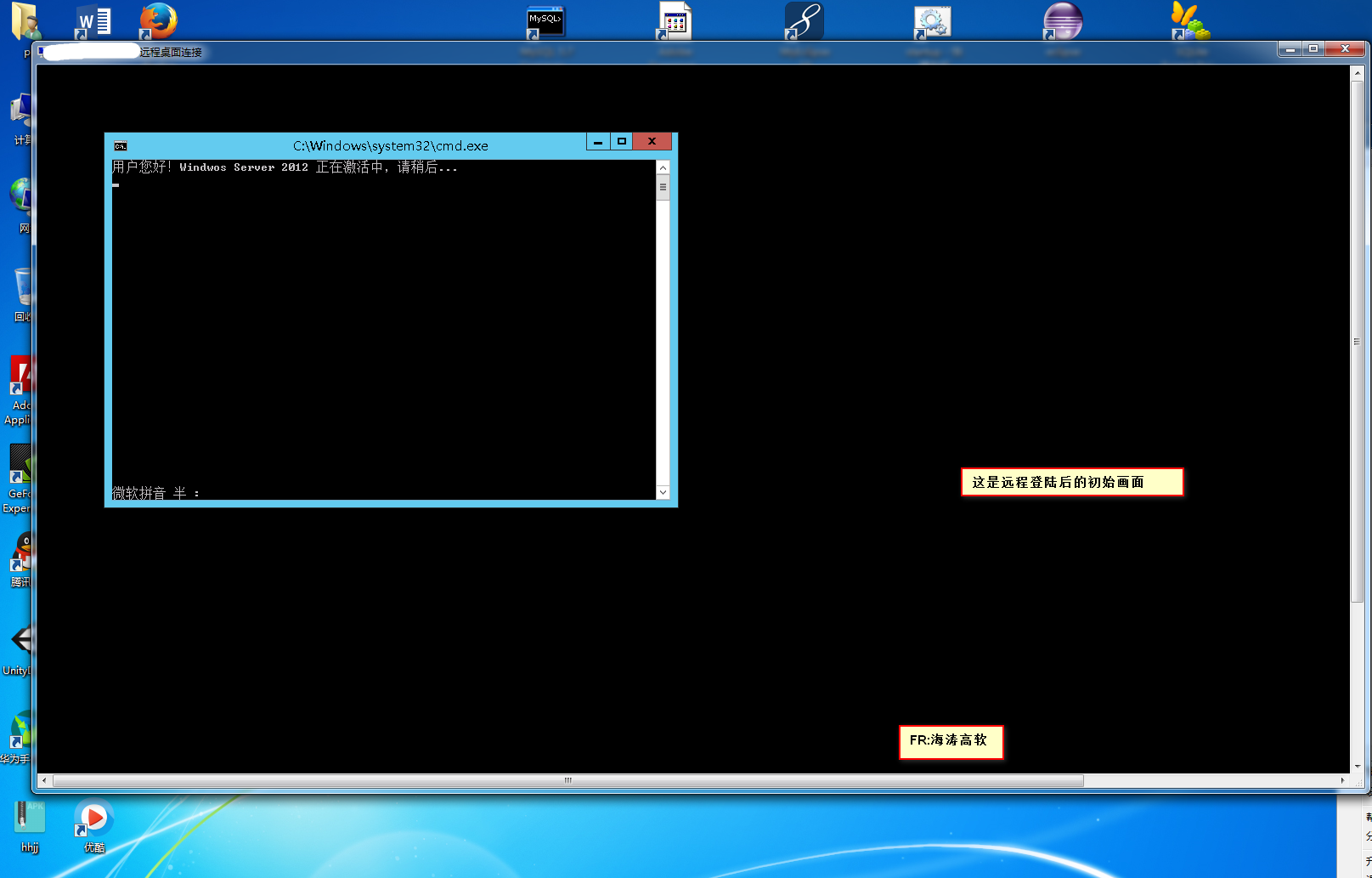Click the 'Windwos Server 2012' activation message
Viewport: 1372px width, 878px height.
285,167
